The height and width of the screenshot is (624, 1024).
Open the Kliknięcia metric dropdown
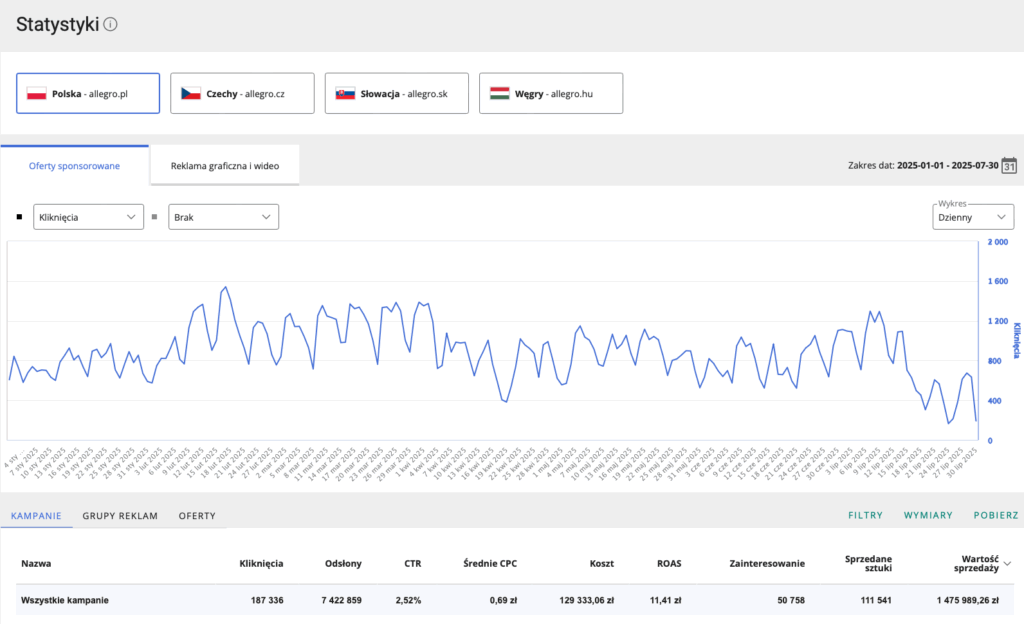[x=88, y=217]
